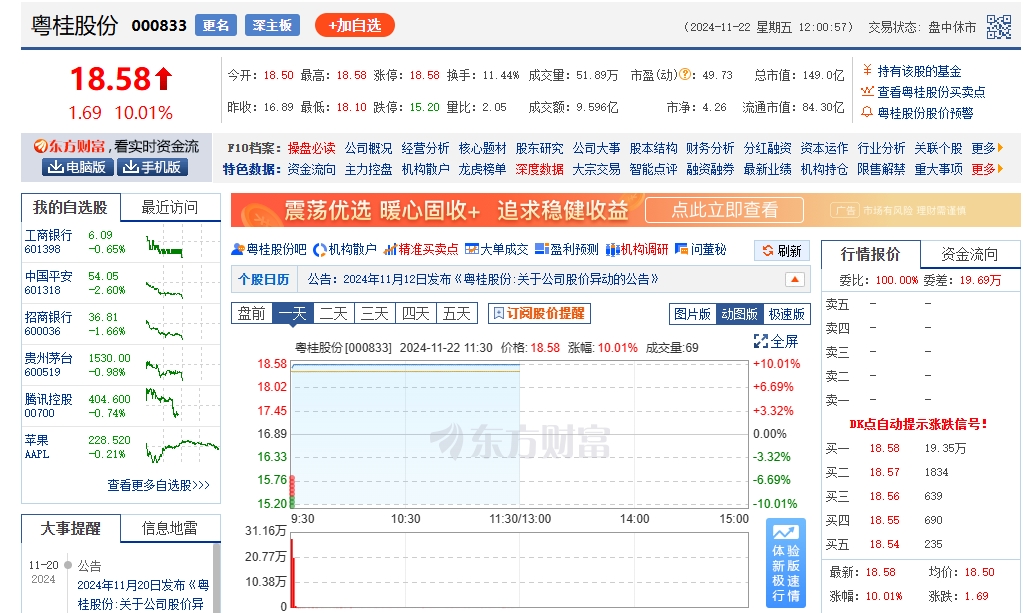Image resolution: width=1030 pixels, height=613 pixels.
Task: Click 体验新版极速行情 blue widget
Action: point(786,563)
